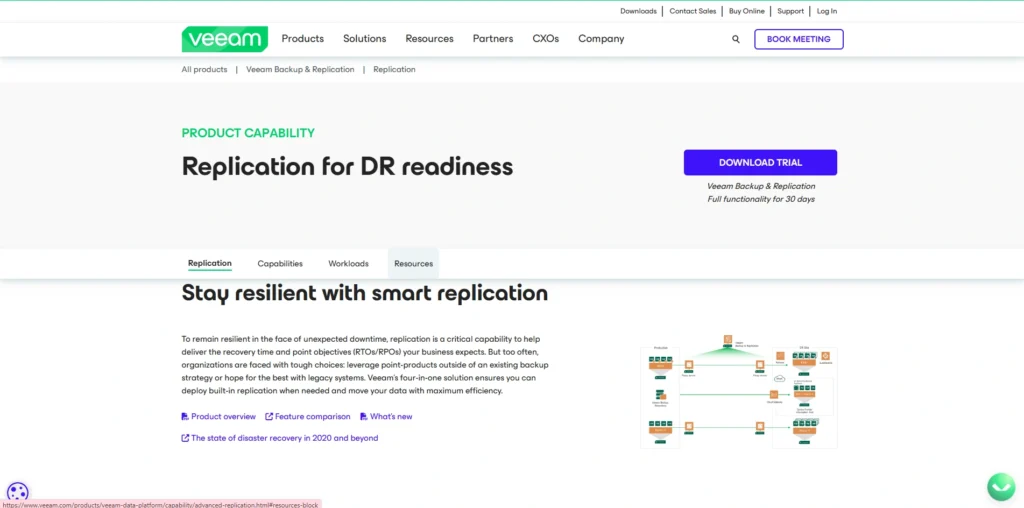Open the Contact Sales link
The height and width of the screenshot is (508, 1024).
[x=693, y=11]
